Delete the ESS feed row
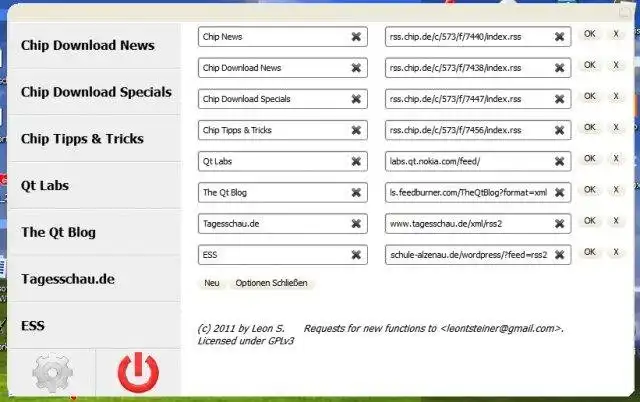 click(x=616, y=252)
